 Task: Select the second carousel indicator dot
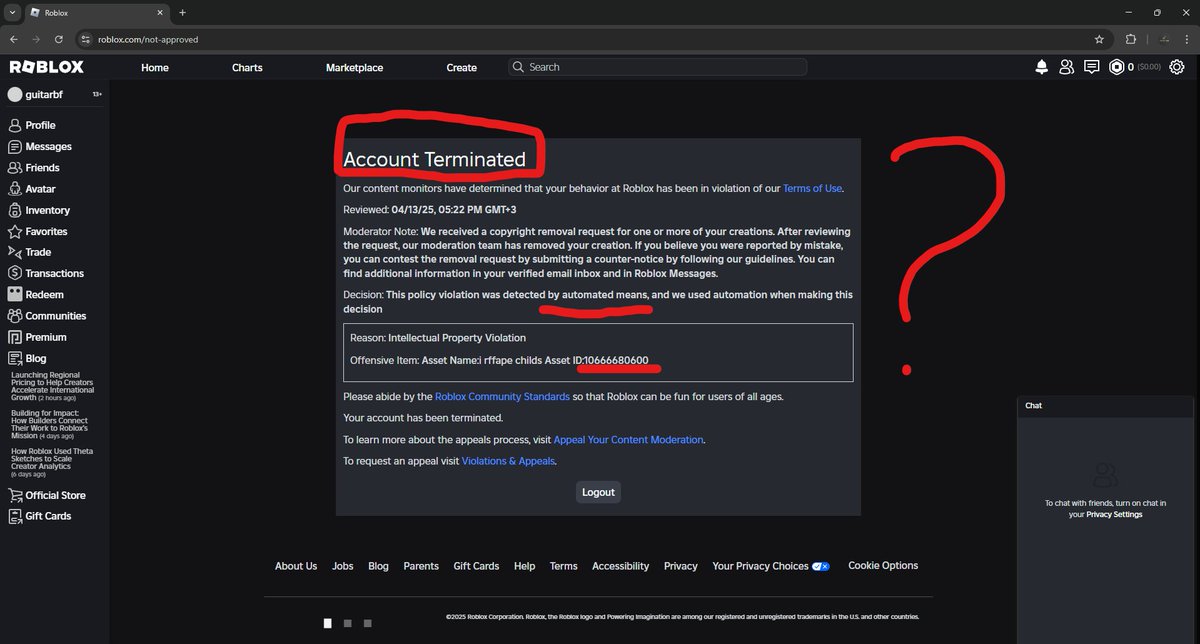(x=347, y=623)
